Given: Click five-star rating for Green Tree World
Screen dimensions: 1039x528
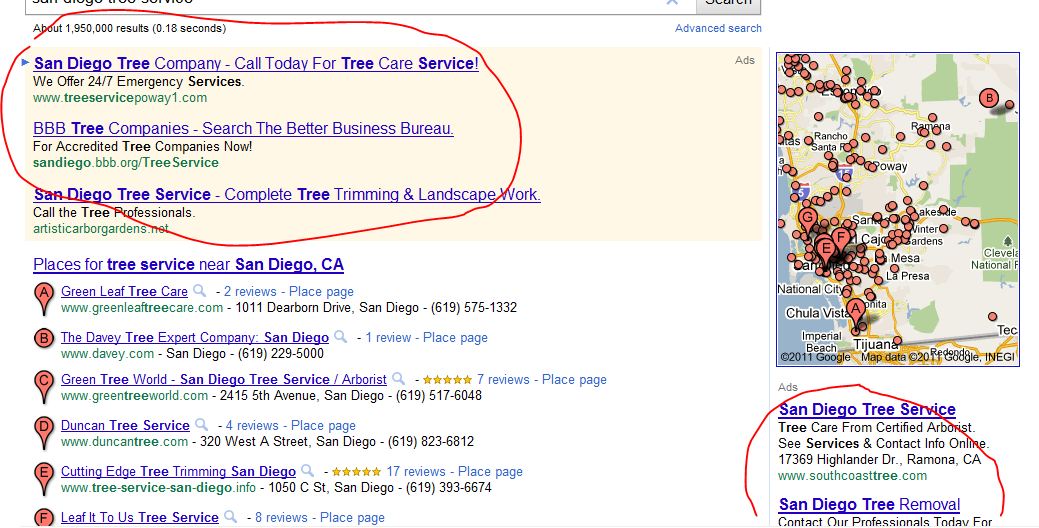Looking at the screenshot, I should click(447, 380).
